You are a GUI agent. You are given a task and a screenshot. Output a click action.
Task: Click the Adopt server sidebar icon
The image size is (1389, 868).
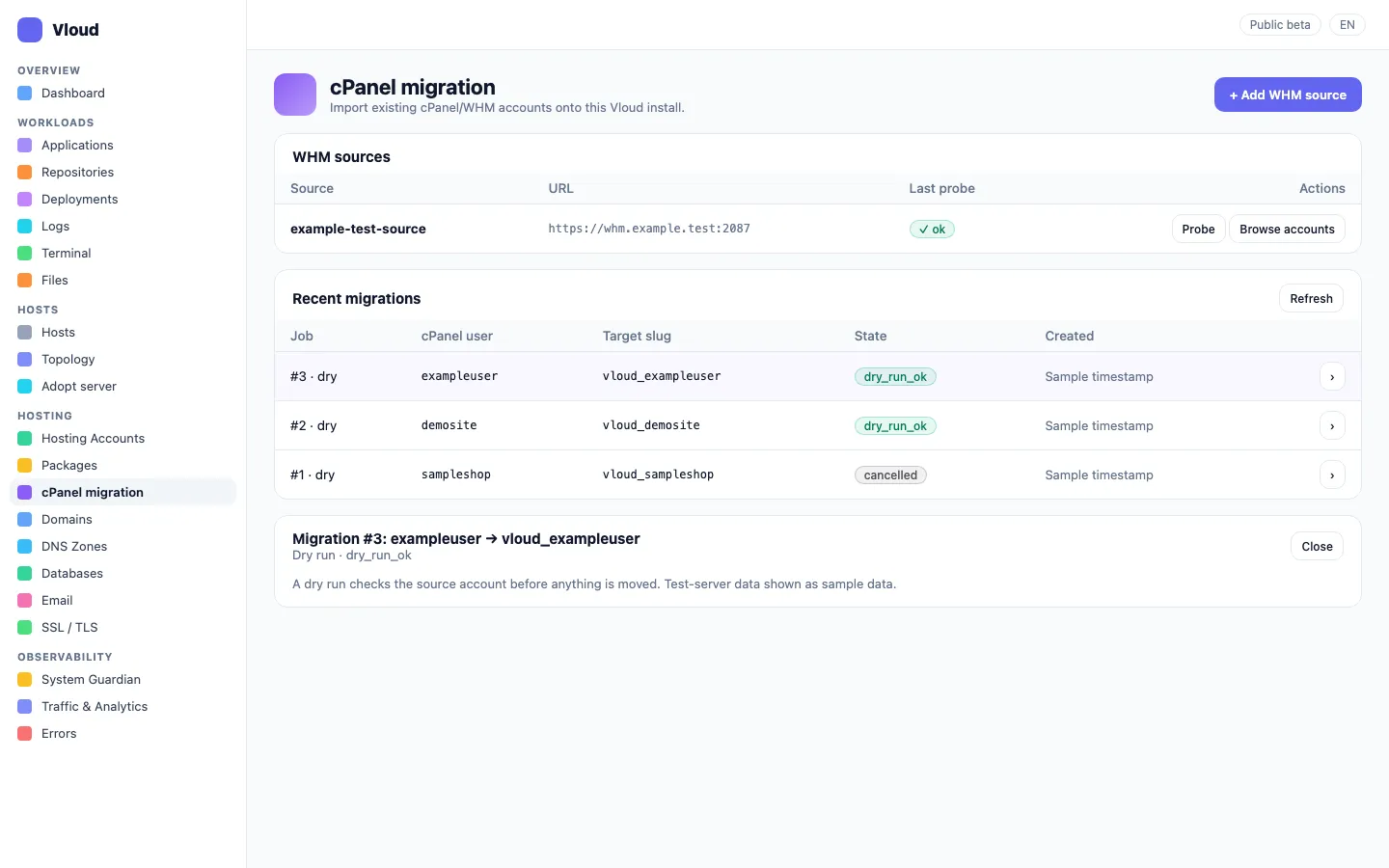pos(25,387)
